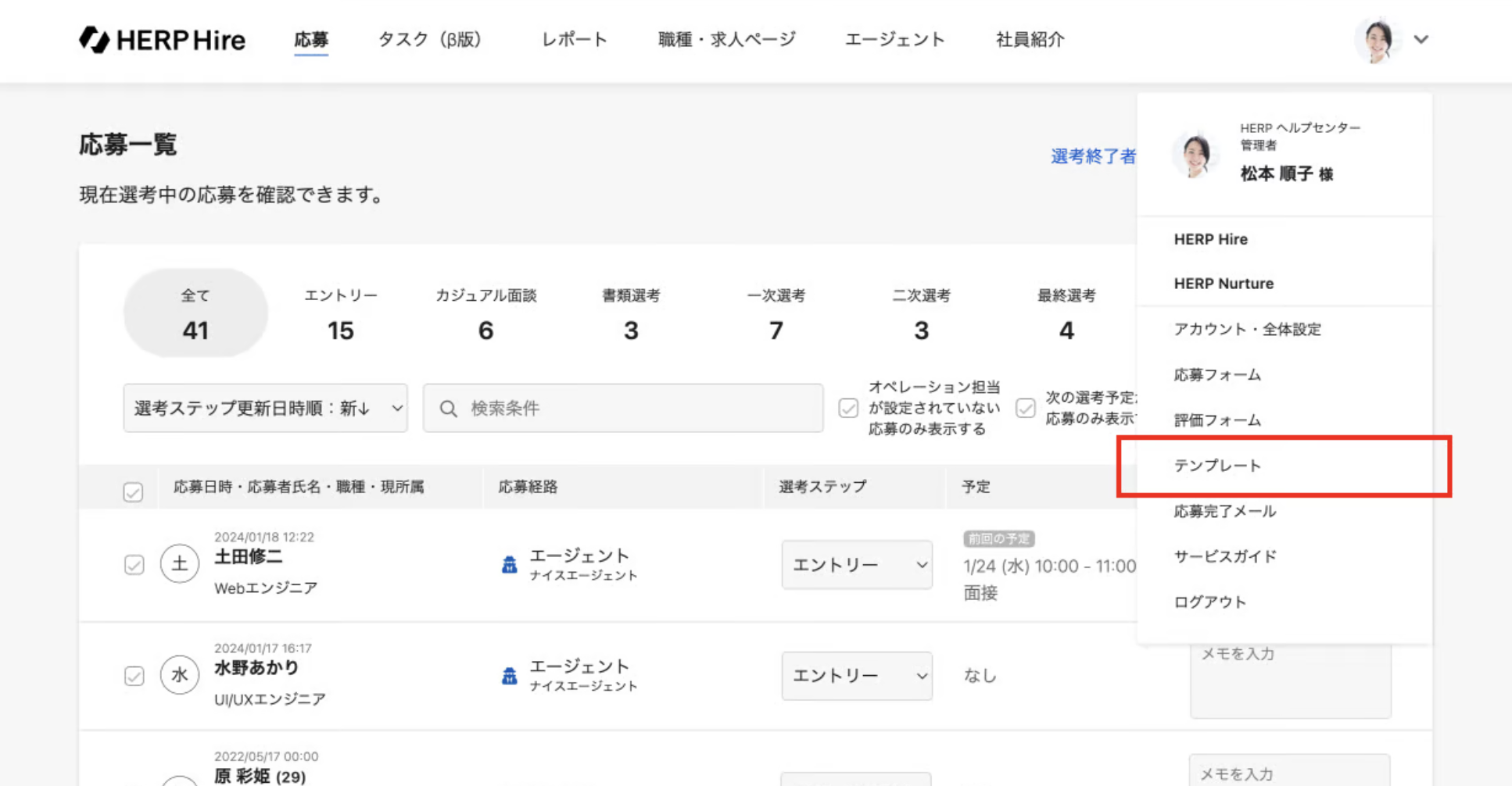Click the user avatar in top bar
This screenshot has height=786, width=1512.
pos(1377,40)
